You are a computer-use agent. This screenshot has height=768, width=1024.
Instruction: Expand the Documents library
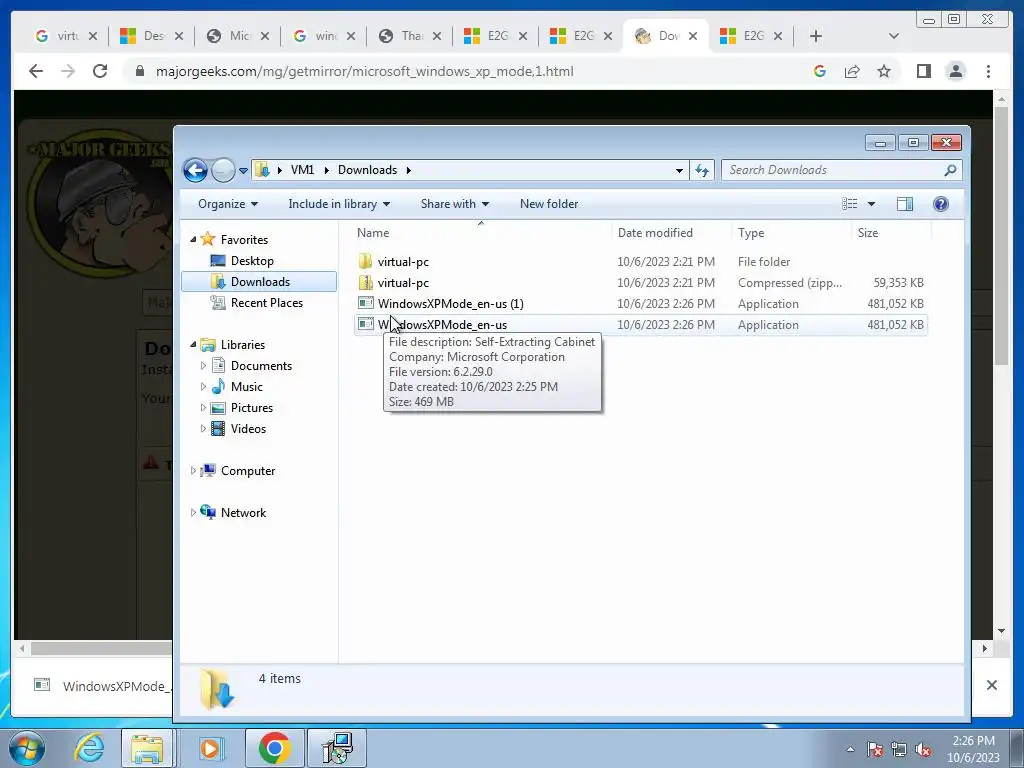pyautogui.click(x=203, y=366)
